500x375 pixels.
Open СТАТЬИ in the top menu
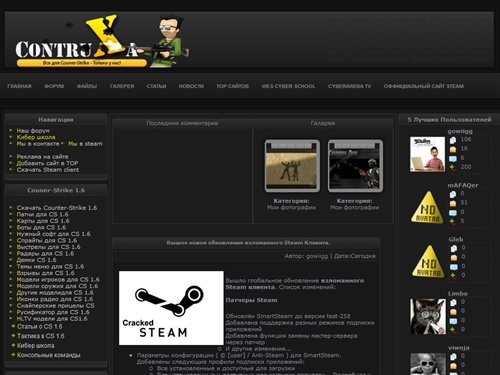tap(156, 86)
